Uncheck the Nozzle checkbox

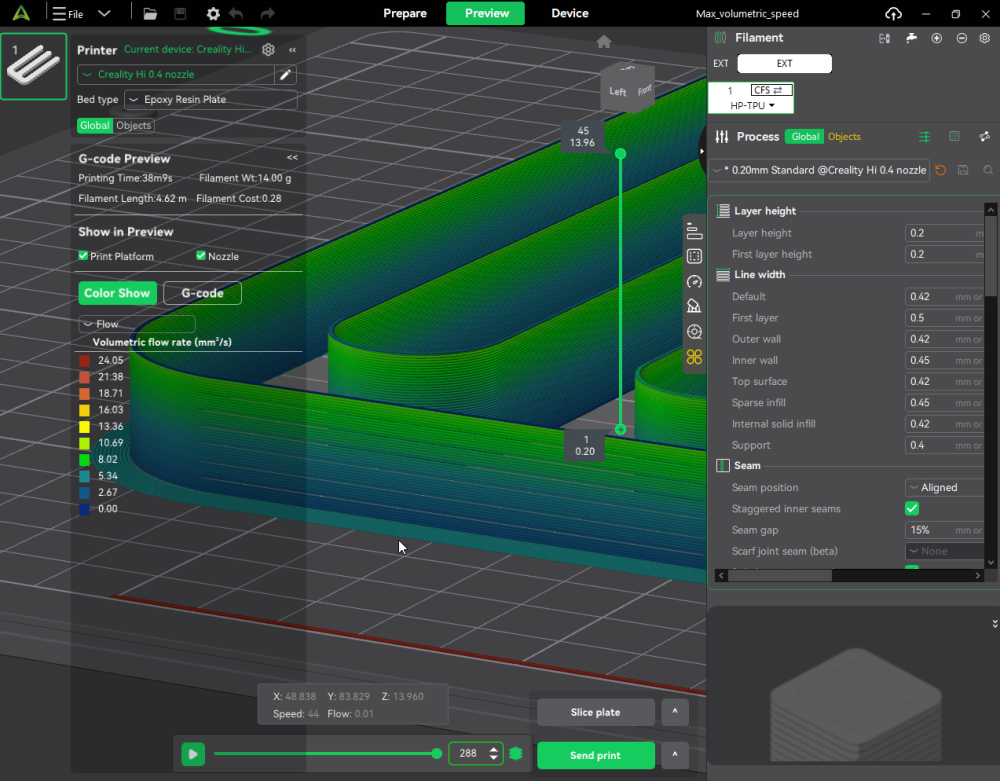click(201, 256)
